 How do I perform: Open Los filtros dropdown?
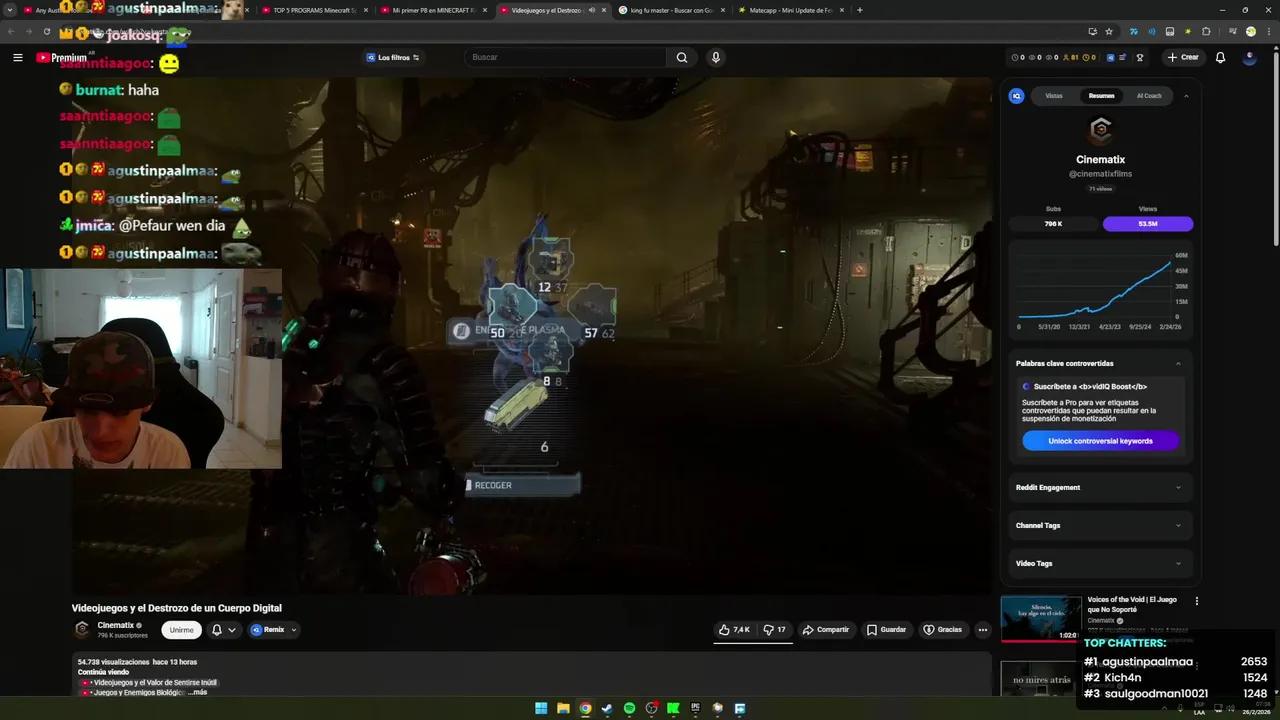coord(392,57)
